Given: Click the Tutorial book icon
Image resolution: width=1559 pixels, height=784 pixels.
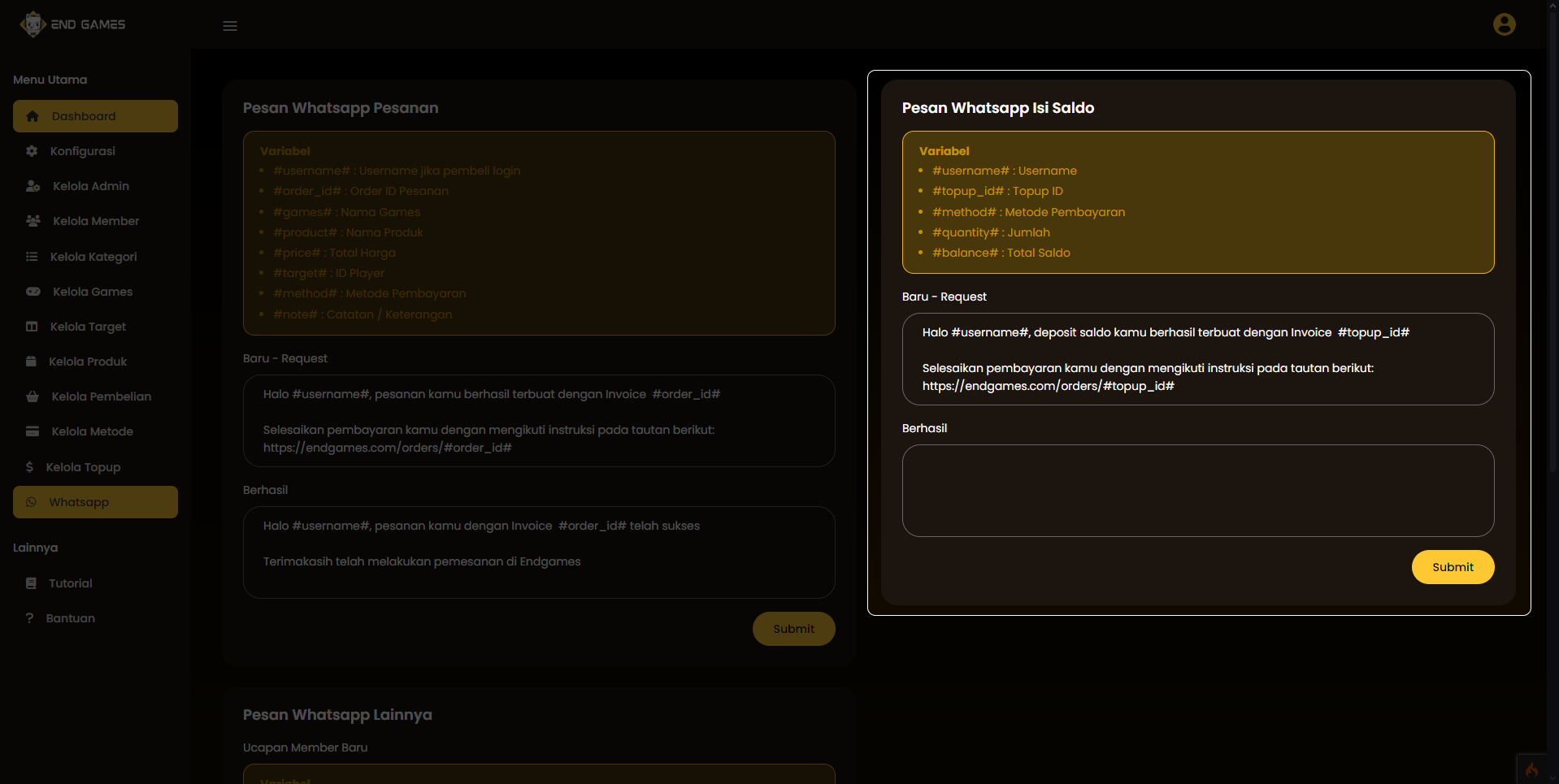Looking at the screenshot, I should (x=31, y=583).
